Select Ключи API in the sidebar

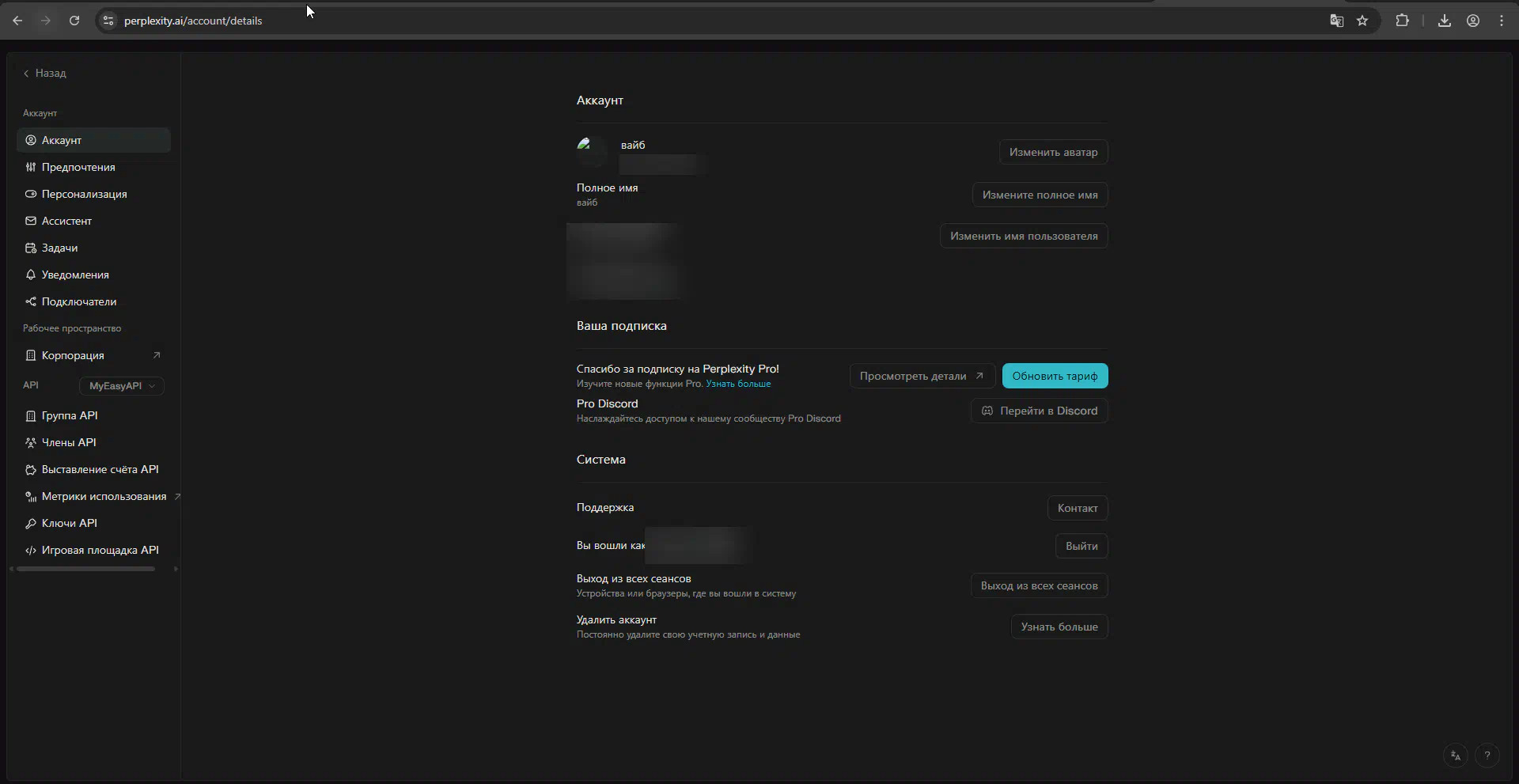[70, 523]
